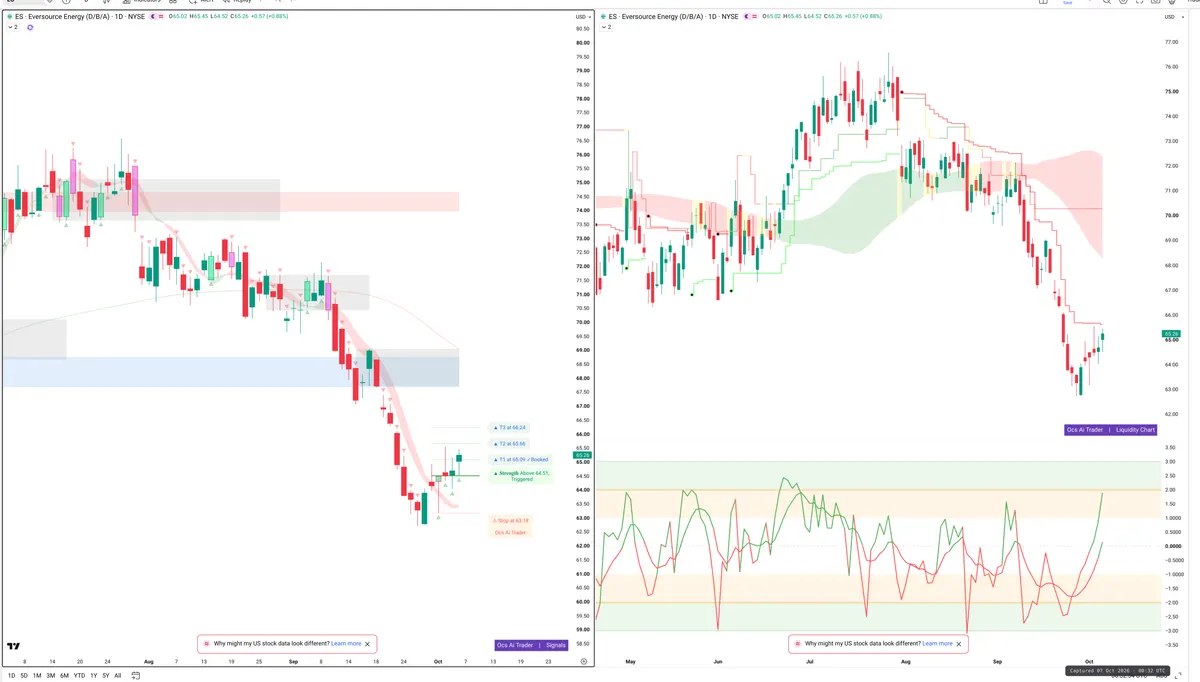Image resolution: width=1200 pixels, height=682 pixels.
Task: Click the right chart ES Eversource Energy title
Action: tap(673, 17)
